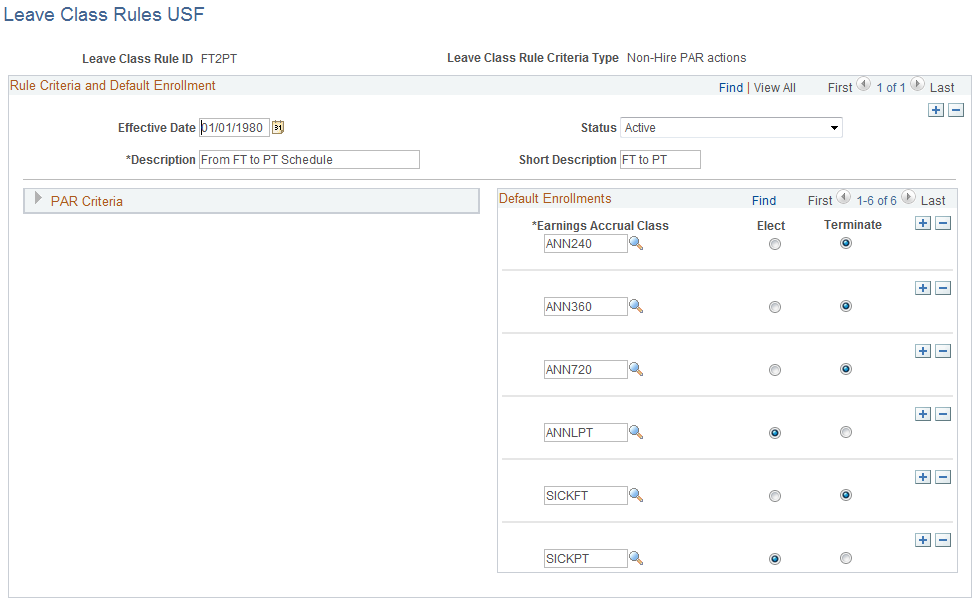Viewport: 978px width, 600px height.
Task: Look up accrual class for ANNLPT
Action: [636, 432]
